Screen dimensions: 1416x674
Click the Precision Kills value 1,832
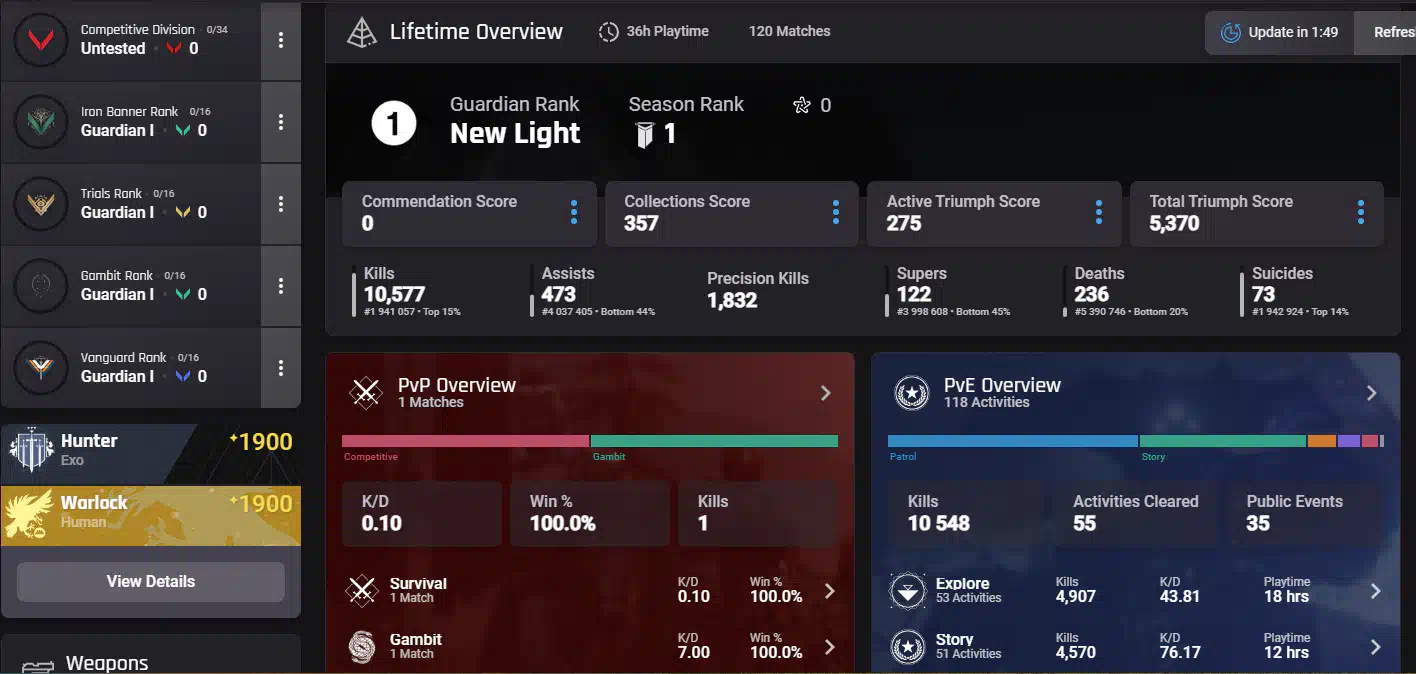click(732, 300)
